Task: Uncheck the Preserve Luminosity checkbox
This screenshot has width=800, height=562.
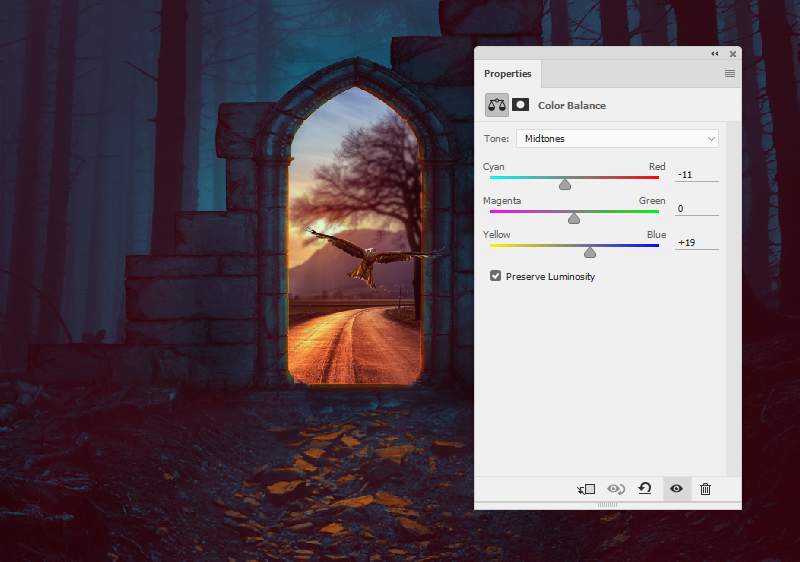Action: coord(496,276)
